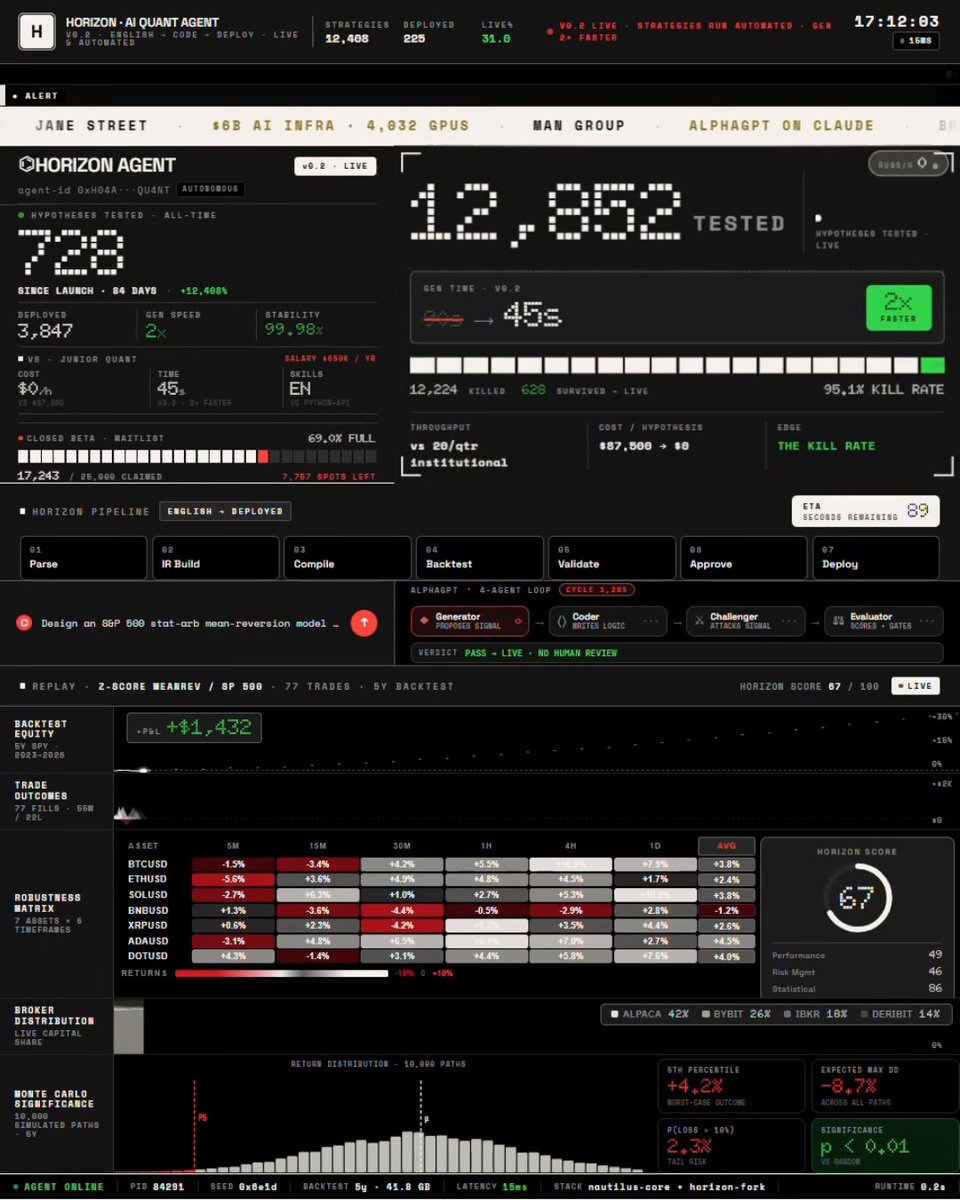The height and width of the screenshot is (1200, 960).
Task: Click the Coder agent brackets icon
Action: coord(561,621)
